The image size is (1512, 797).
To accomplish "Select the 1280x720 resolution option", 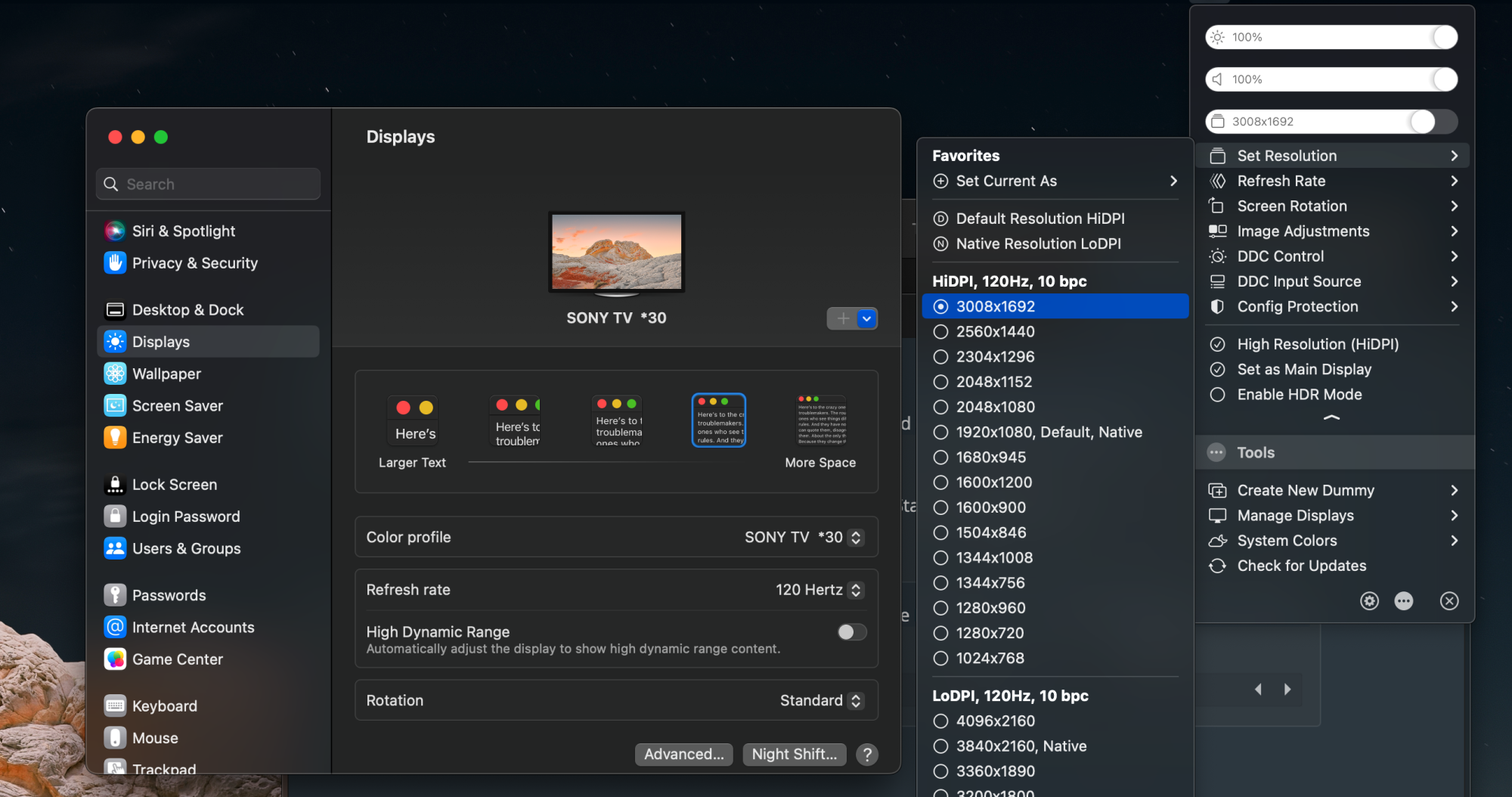I will [1055, 633].
